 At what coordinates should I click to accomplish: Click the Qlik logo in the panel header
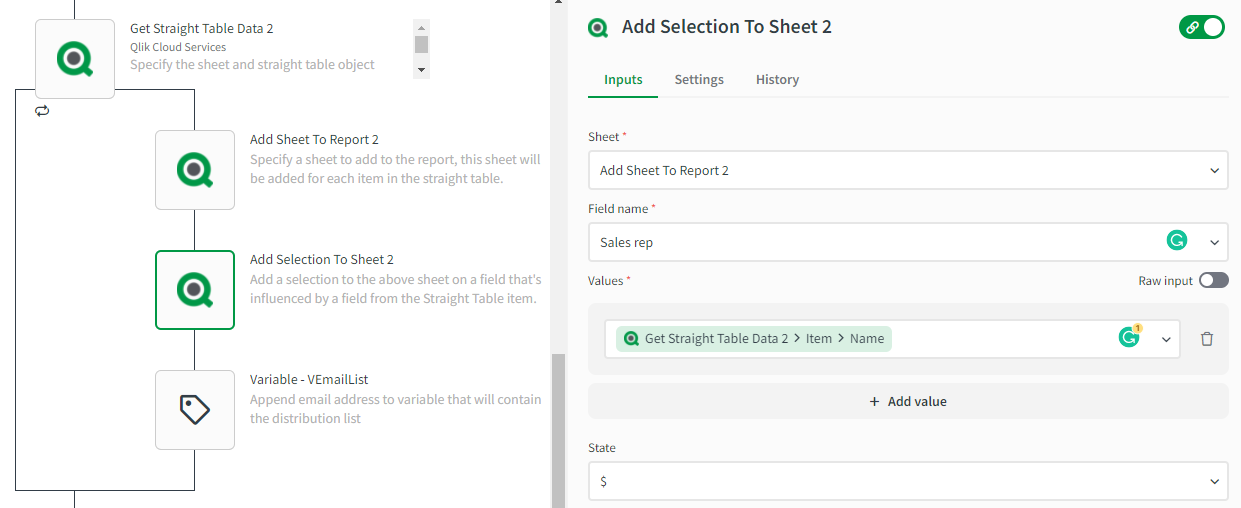pos(598,28)
